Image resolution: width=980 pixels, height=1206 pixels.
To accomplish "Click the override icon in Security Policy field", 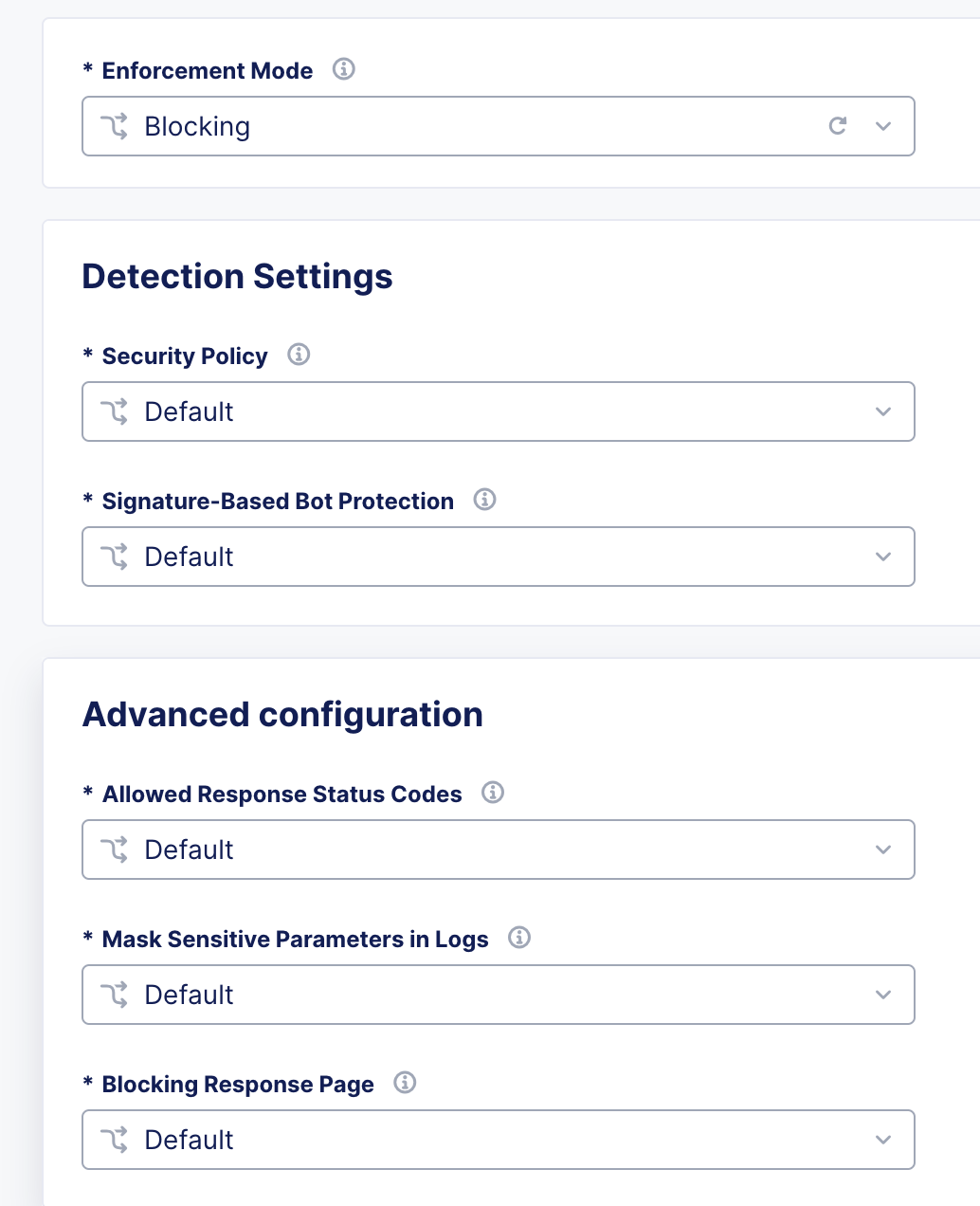I will (x=115, y=411).
